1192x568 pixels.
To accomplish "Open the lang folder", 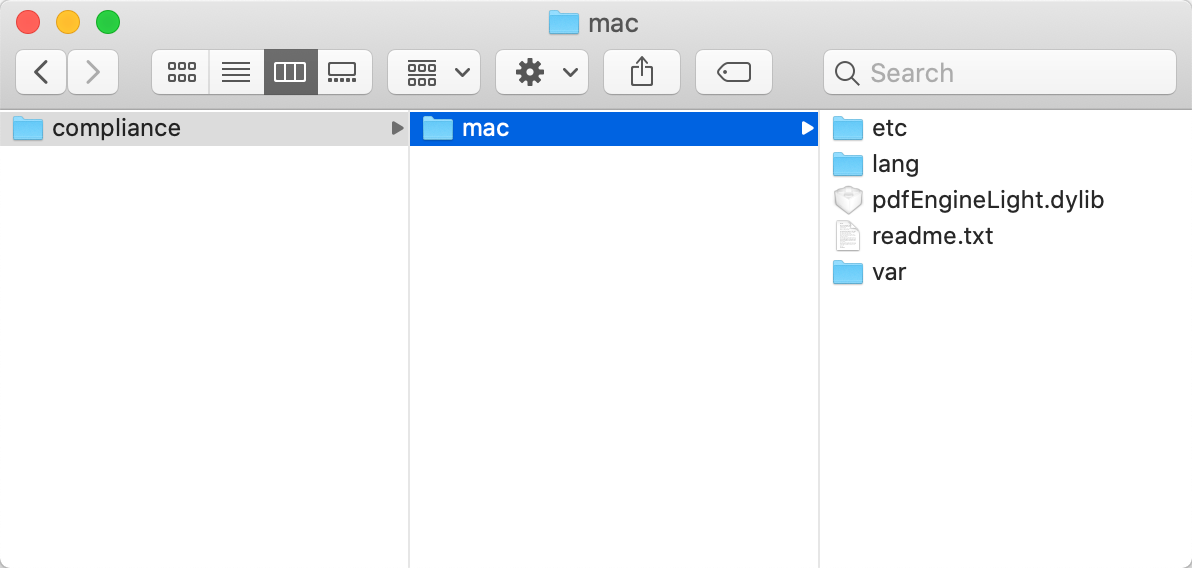I will 894,164.
